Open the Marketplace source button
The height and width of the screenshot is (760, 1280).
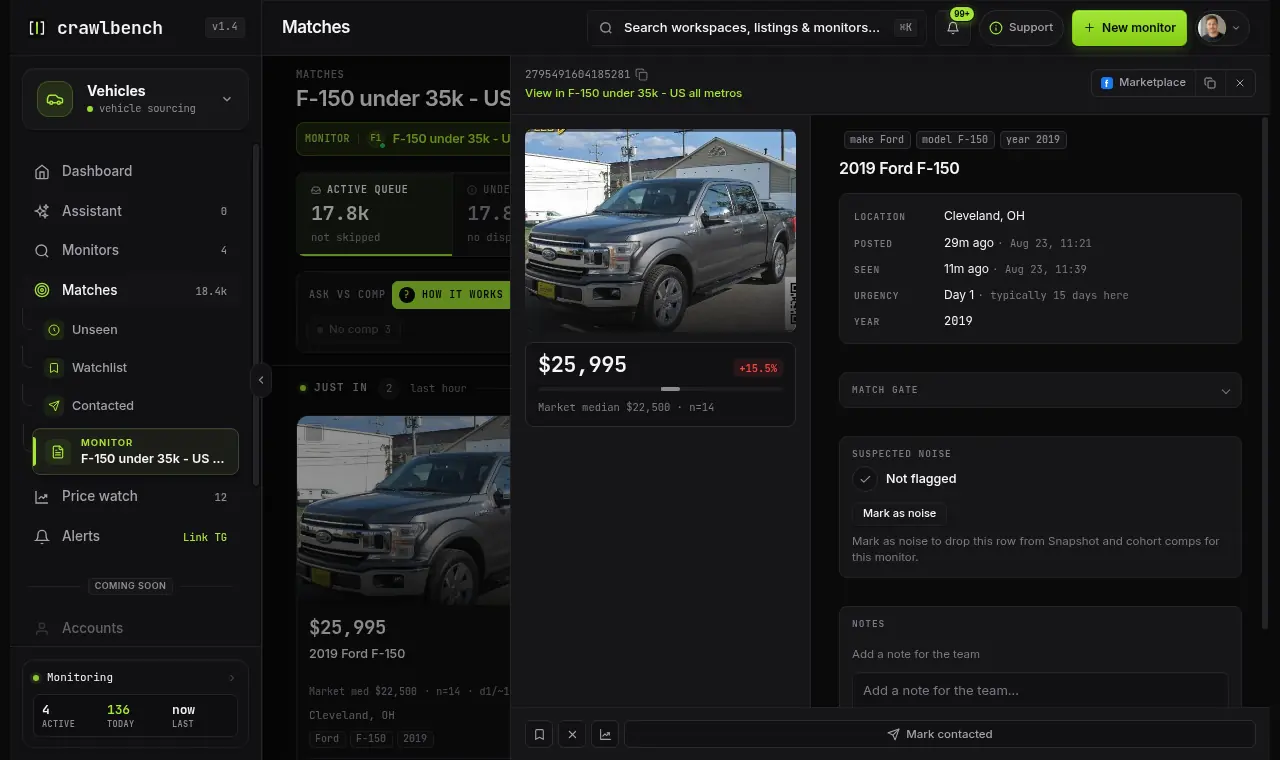click(1143, 83)
